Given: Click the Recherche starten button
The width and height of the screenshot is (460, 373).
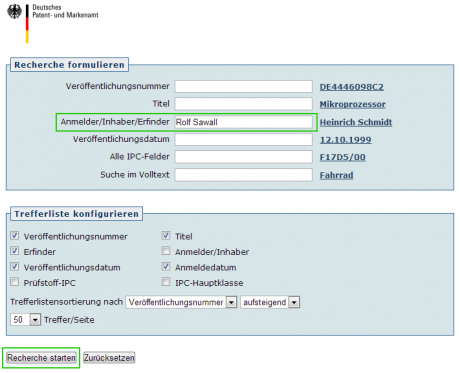Looking at the screenshot, I should point(41,358).
